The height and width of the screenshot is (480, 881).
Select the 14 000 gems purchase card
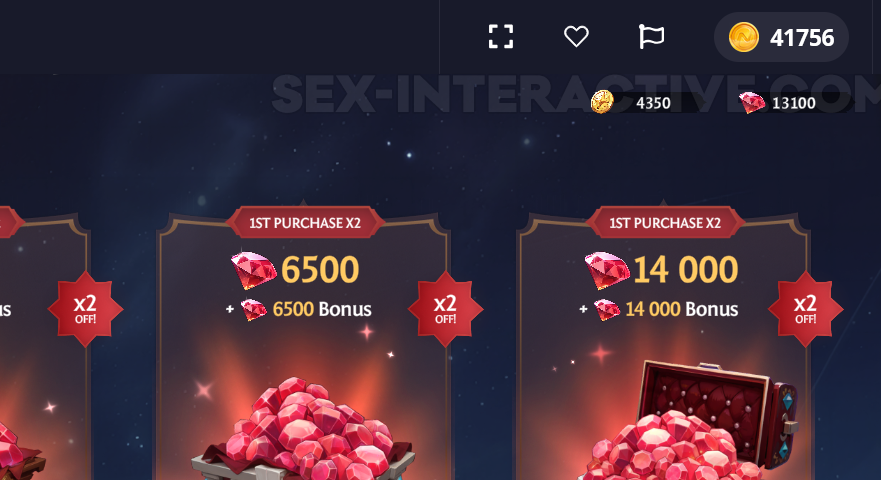[663, 346]
